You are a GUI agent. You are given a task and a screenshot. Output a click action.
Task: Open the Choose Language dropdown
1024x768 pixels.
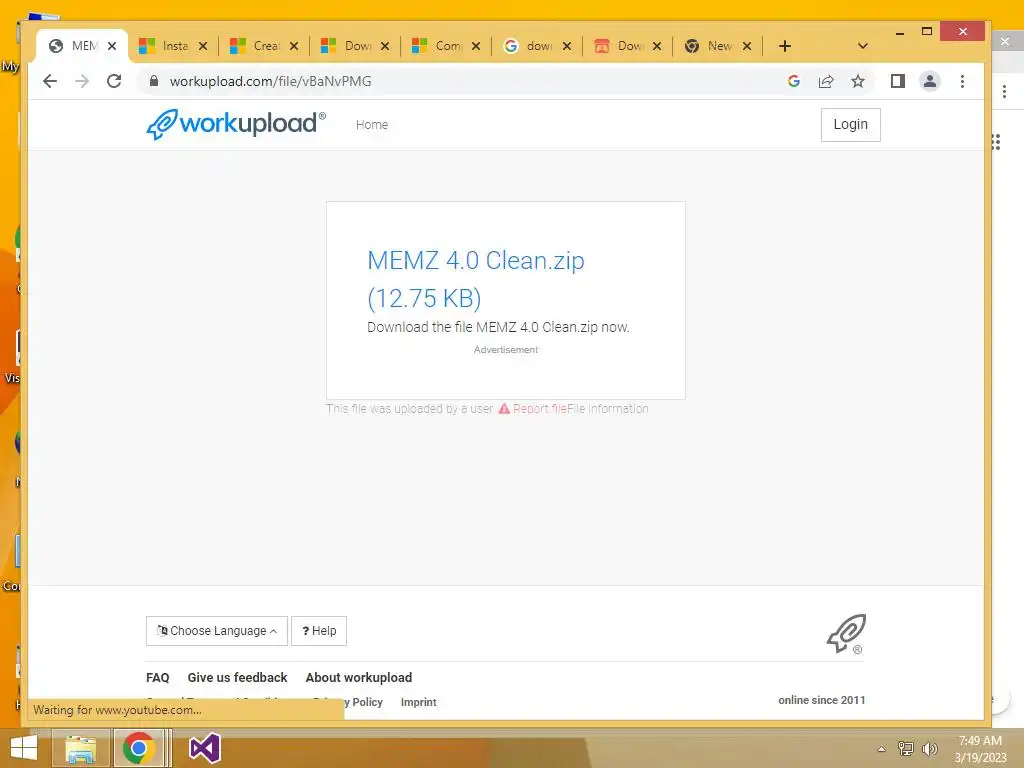217,631
